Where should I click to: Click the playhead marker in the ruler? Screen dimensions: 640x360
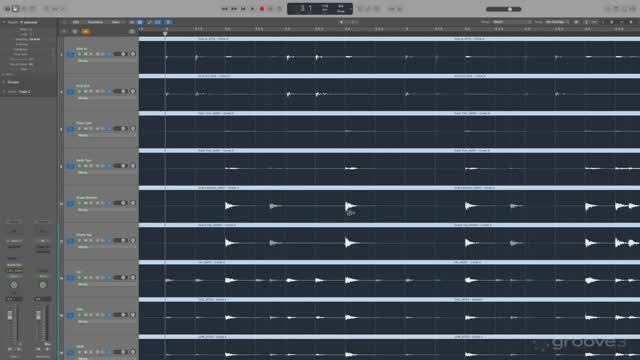click(165, 33)
